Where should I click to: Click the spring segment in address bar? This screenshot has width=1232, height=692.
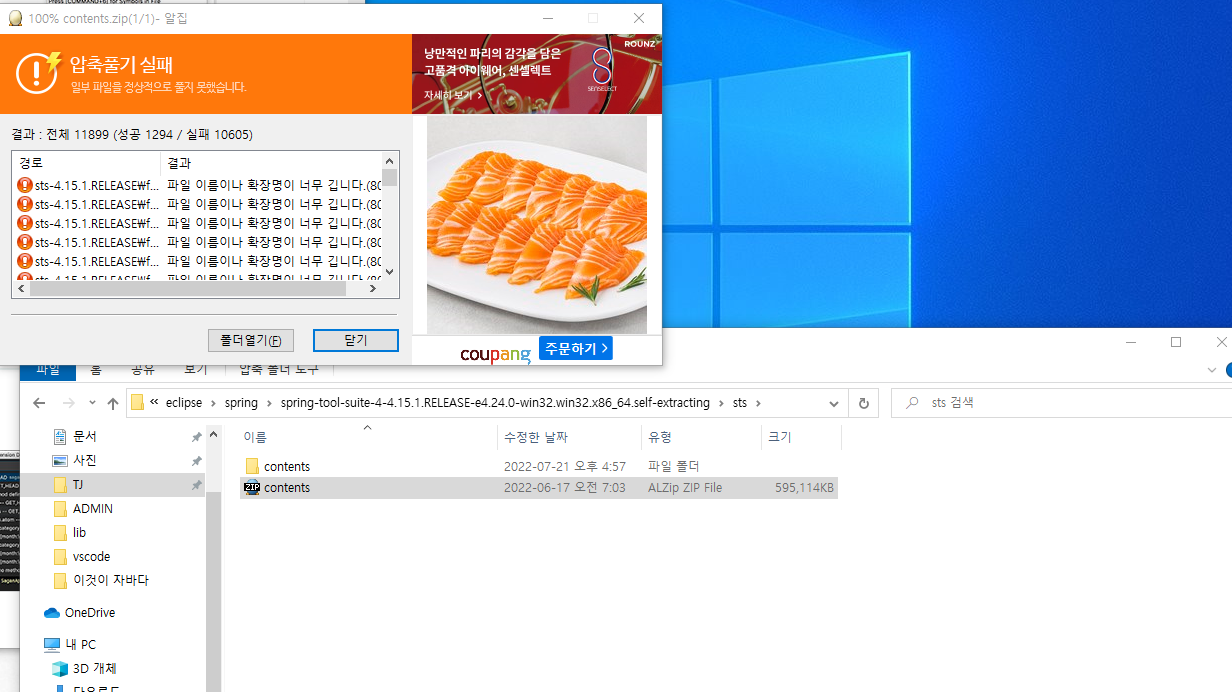point(241,403)
